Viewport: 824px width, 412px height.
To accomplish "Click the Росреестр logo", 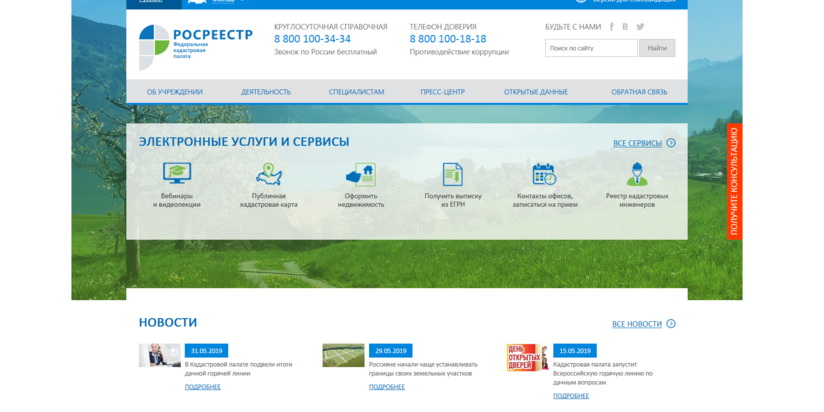I will [195, 47].
